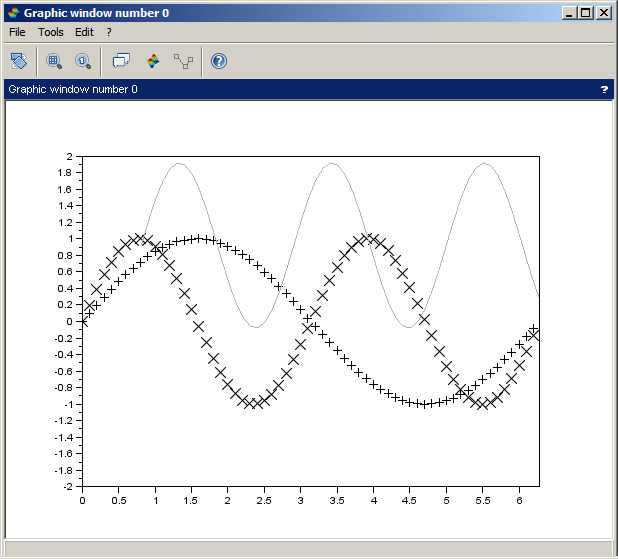Activate the Zoom area tool
Image resolution: width=618 pixels, height=559 pixels.
(x=54, y=61)
